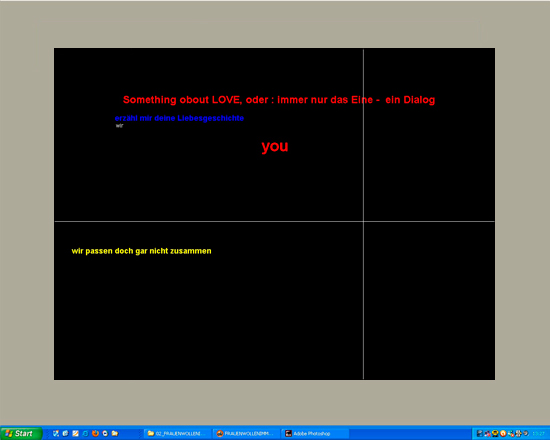Switch to the Adobe Photoshop taskbar button
The image size is (550, 440).
pos(315,434)
